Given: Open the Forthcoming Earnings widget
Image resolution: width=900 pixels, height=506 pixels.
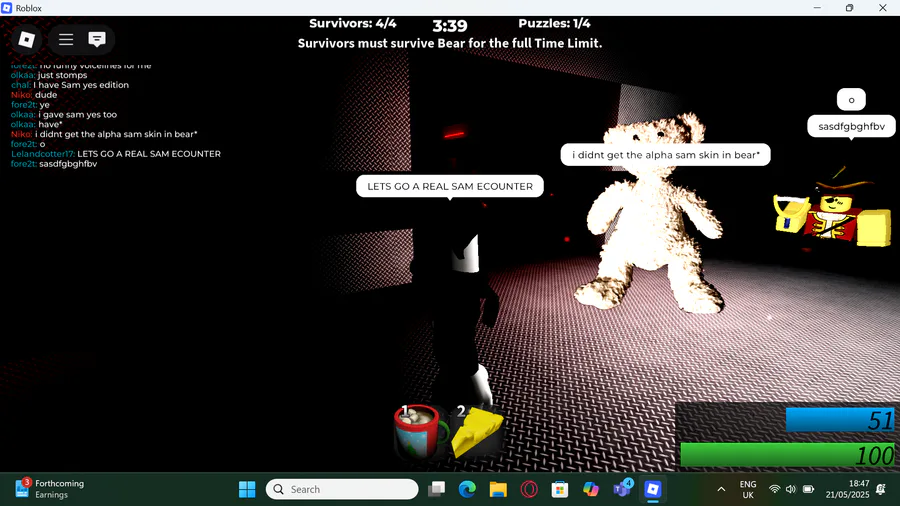Looking at the screenshot, I should coord(49,489).
